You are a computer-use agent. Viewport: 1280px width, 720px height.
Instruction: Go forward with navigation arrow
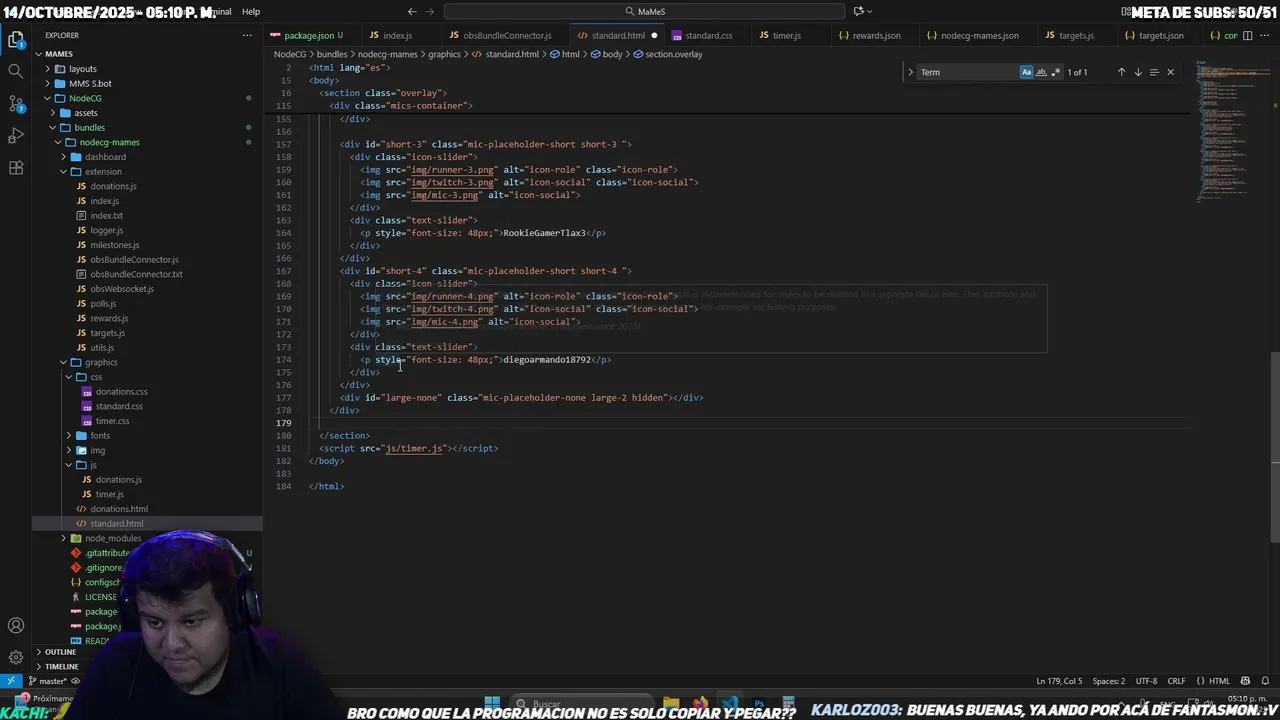coord(431,11)
